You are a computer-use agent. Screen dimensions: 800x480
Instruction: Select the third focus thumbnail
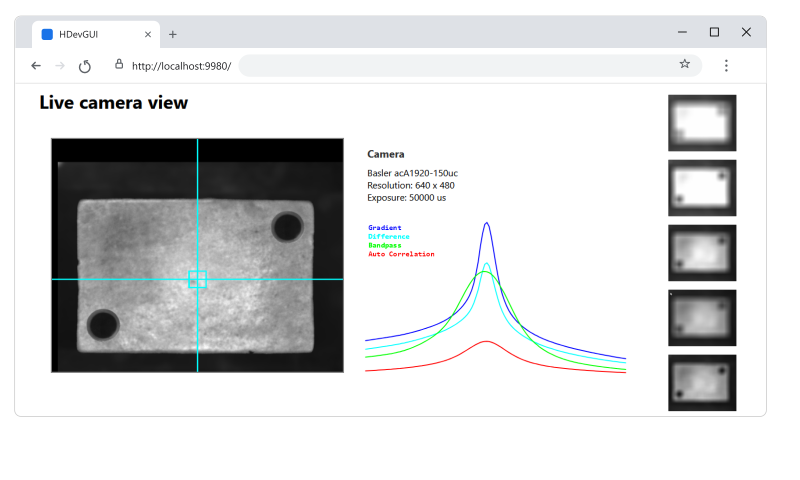(702, 253)
